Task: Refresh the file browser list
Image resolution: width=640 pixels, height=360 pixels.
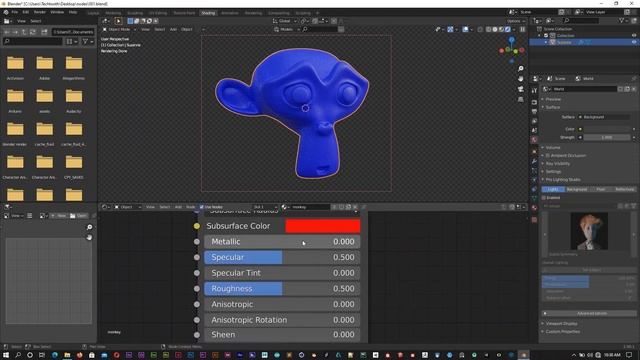Action: (33, 32)
